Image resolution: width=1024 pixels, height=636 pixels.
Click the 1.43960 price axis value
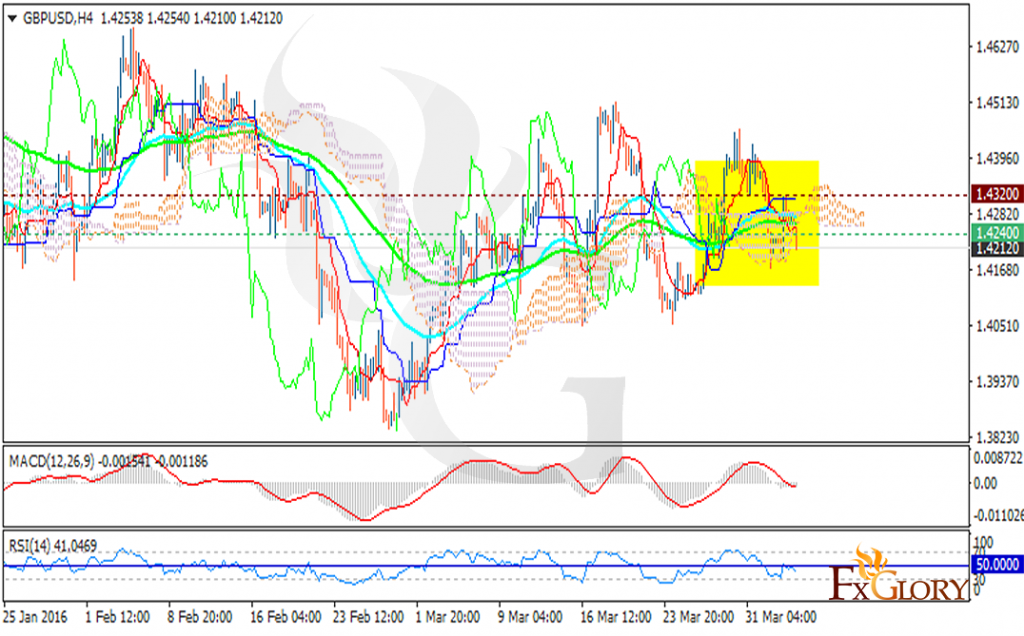coord(997,159)
